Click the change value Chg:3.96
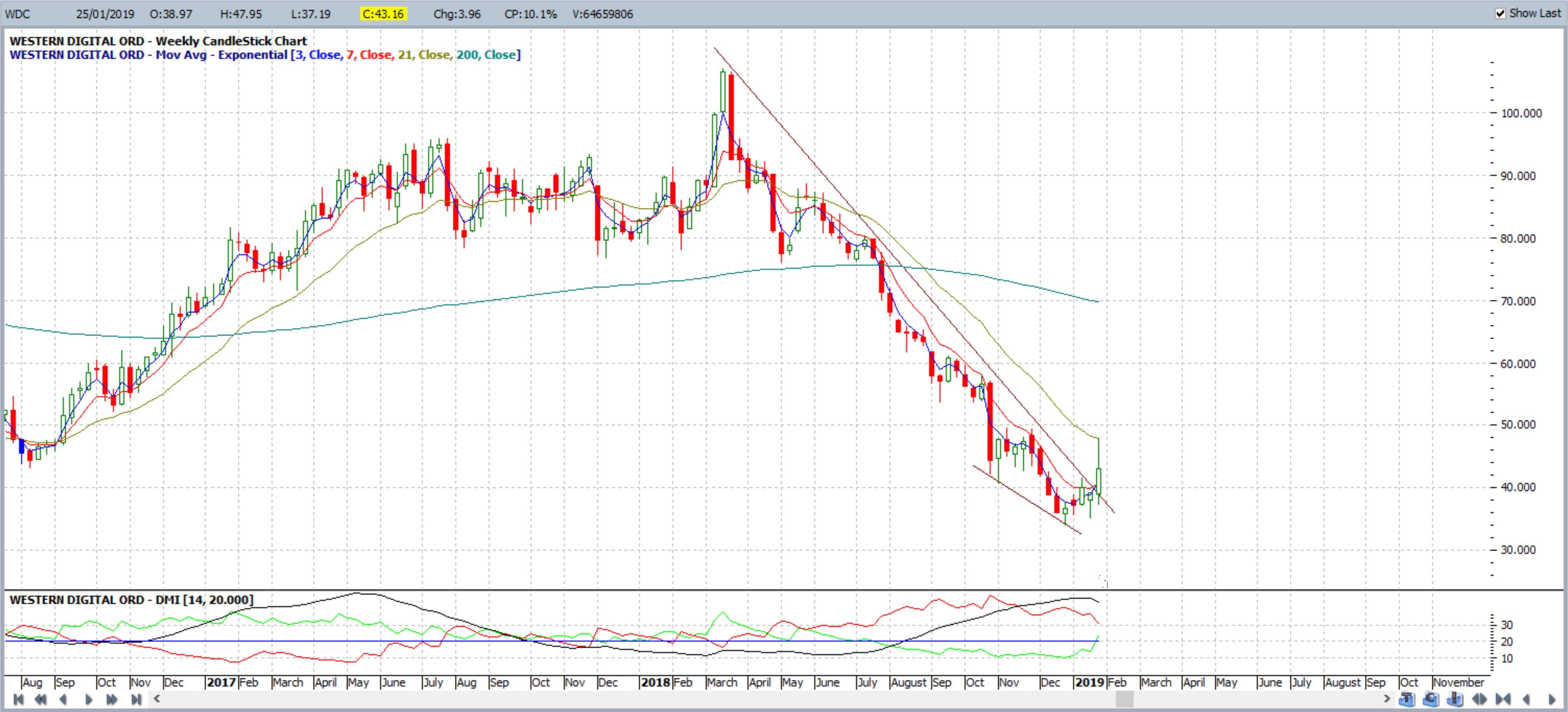 [457, 14]
